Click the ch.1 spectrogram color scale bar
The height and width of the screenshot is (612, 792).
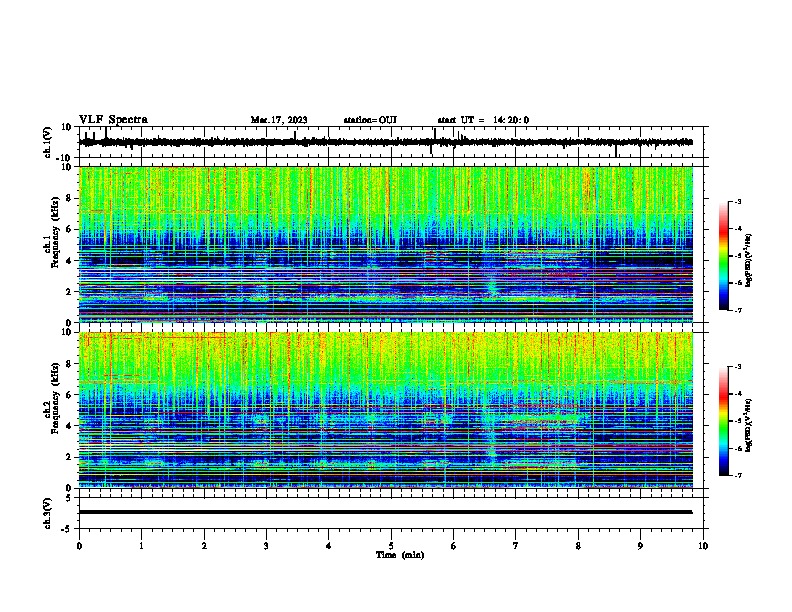point(724,256)
